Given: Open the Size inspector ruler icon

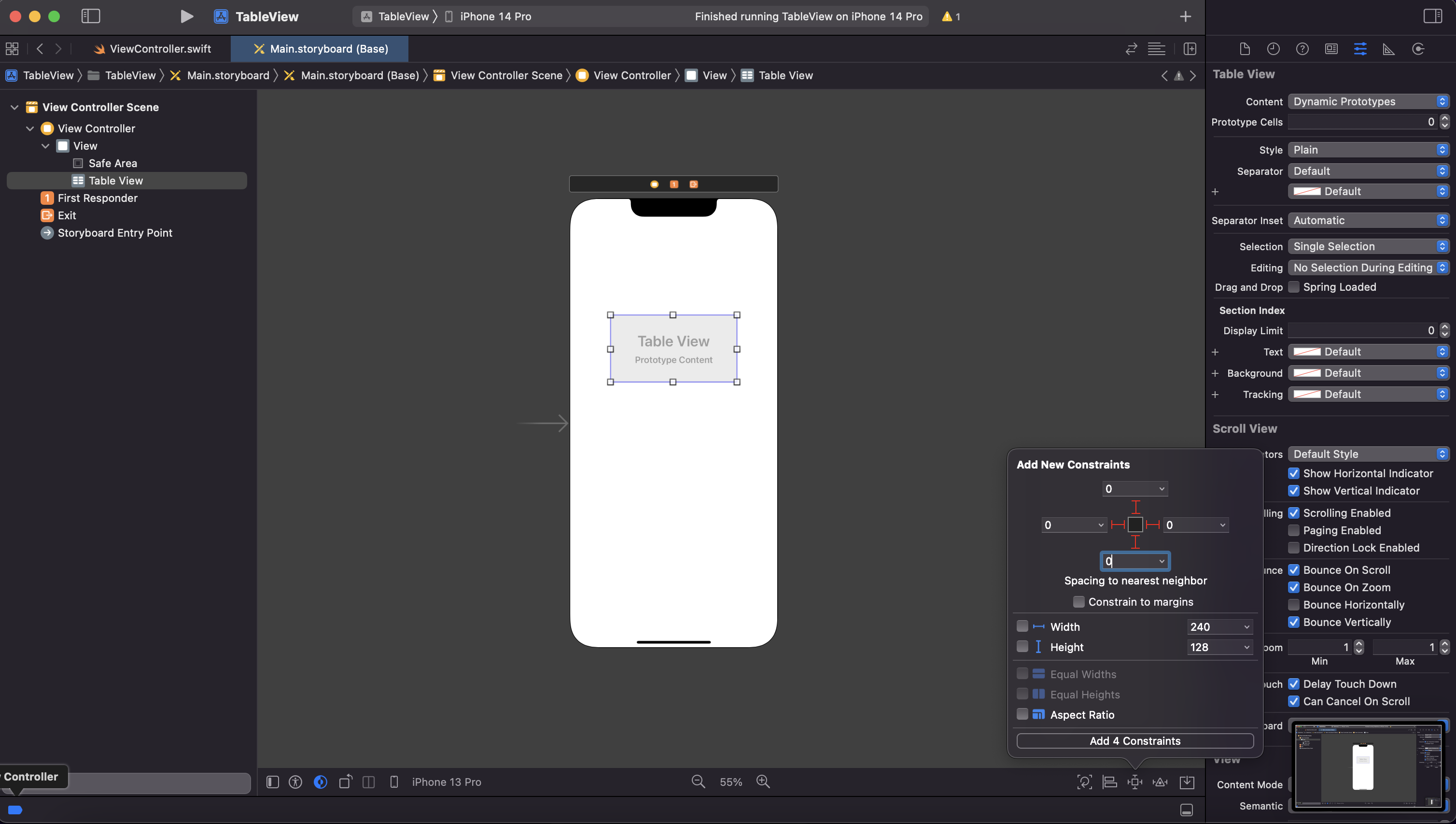Looking at the screenshot, I should [1389, 49].
